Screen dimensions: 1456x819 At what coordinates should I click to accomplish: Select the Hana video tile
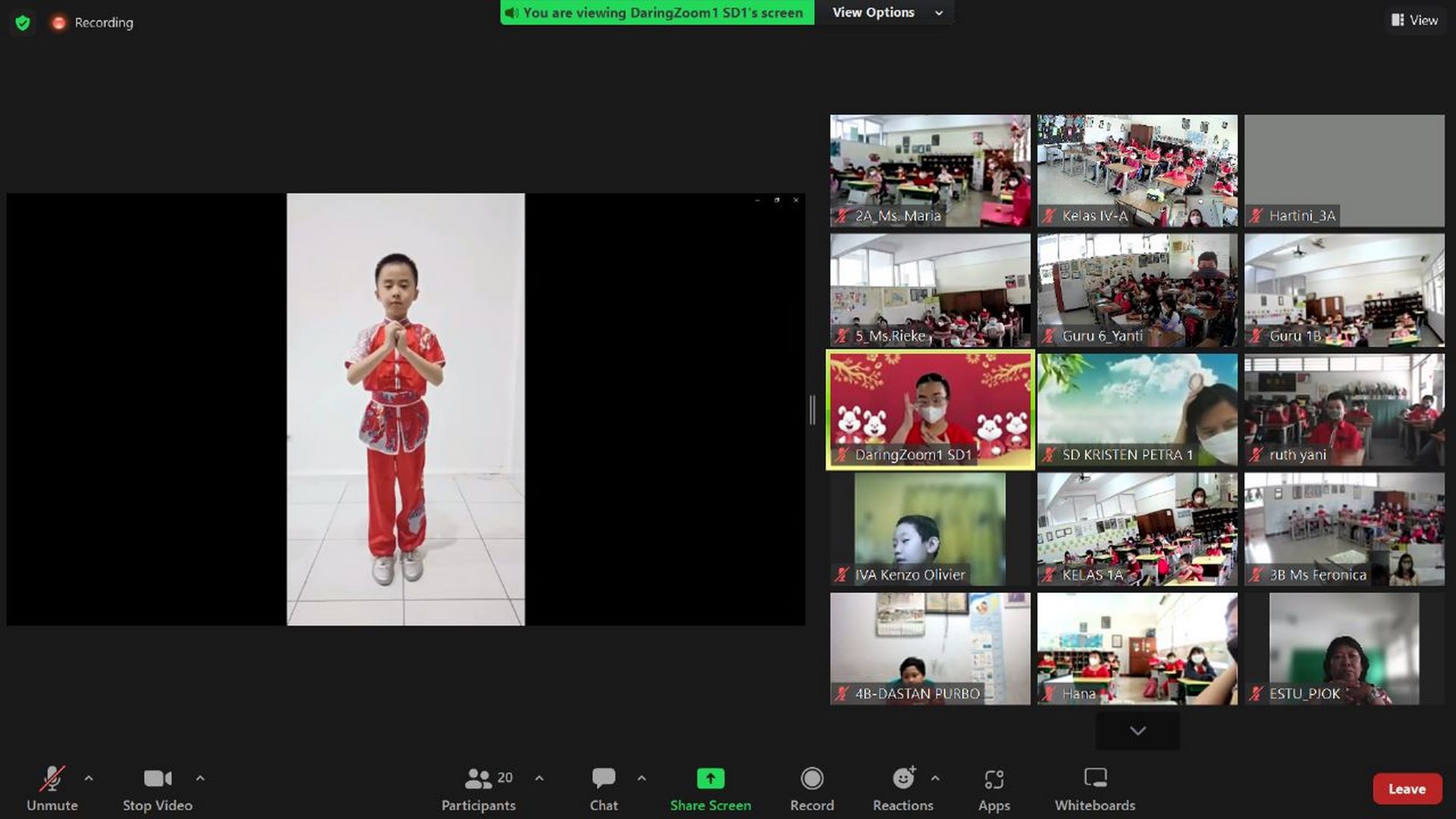tap(1137, 648)
